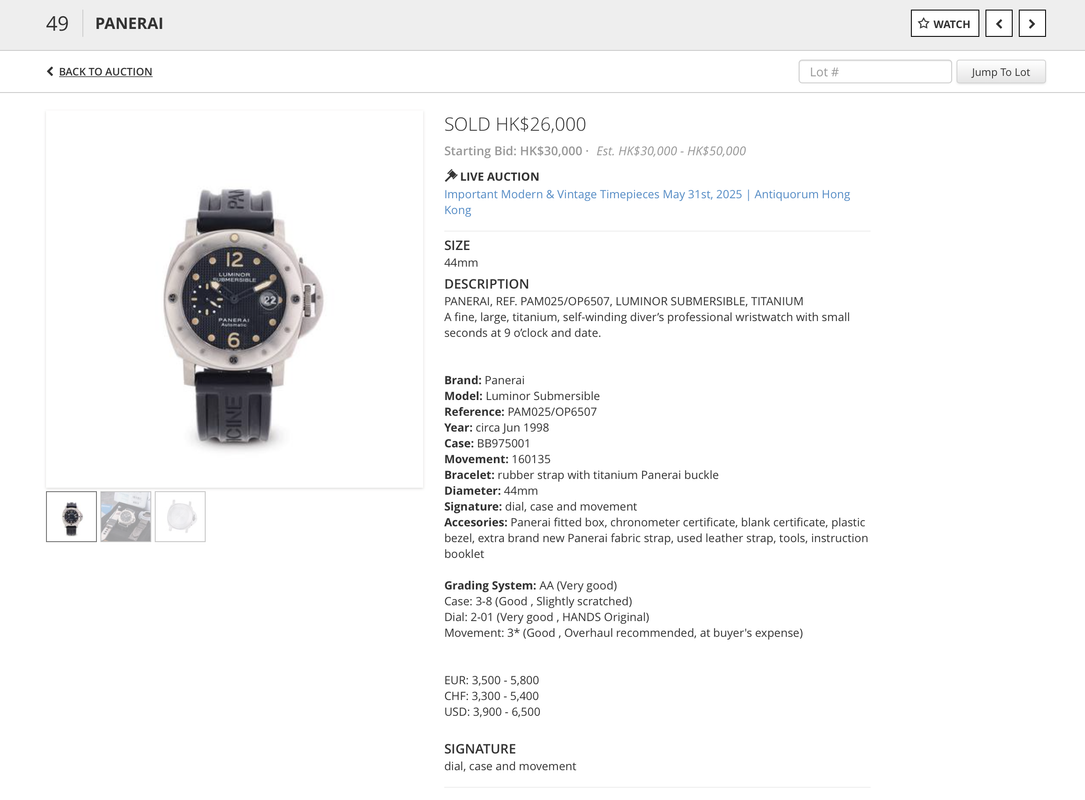Click the Jump To Lot button

tap(1001, 72)
